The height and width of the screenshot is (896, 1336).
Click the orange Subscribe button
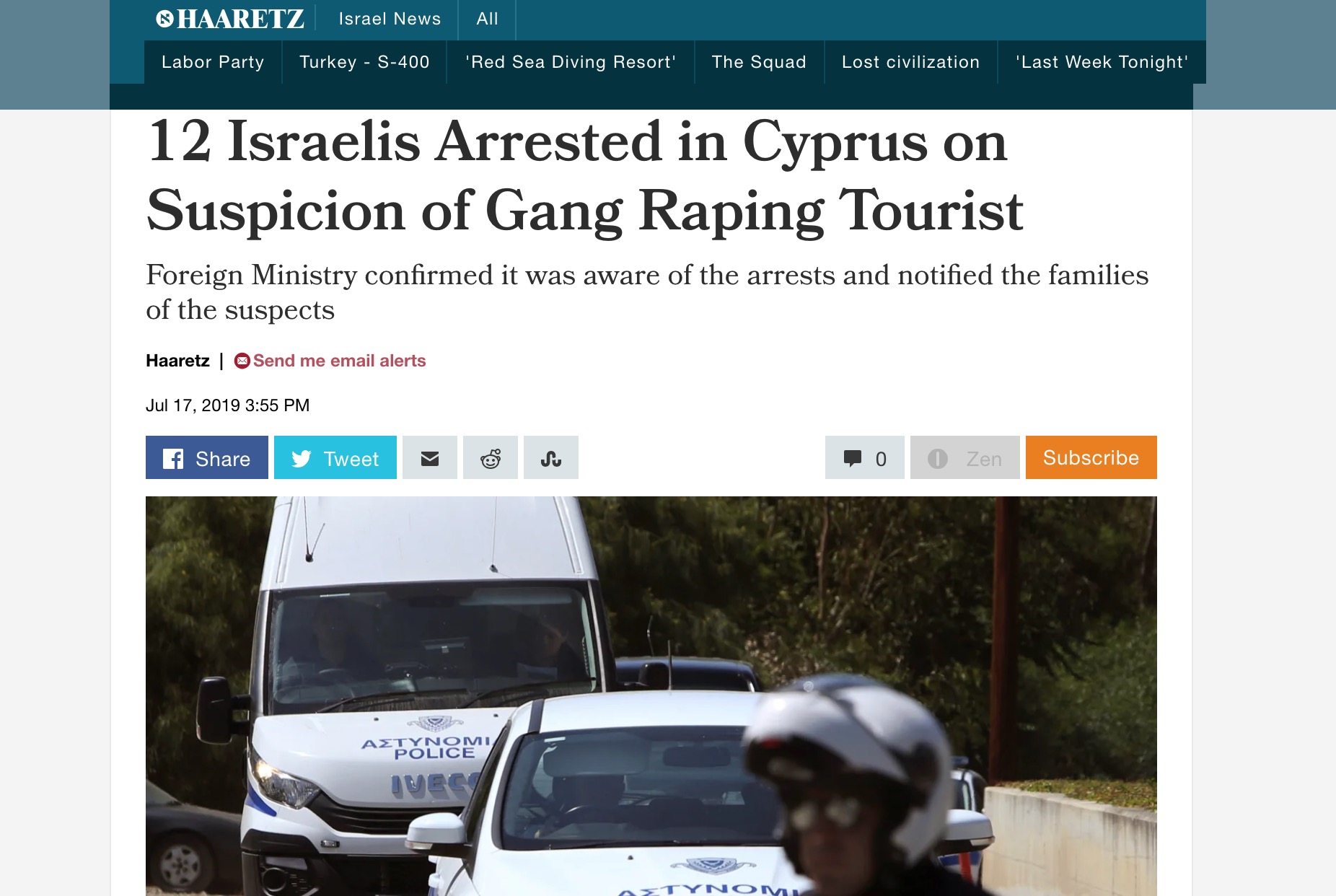point(1091,457)
